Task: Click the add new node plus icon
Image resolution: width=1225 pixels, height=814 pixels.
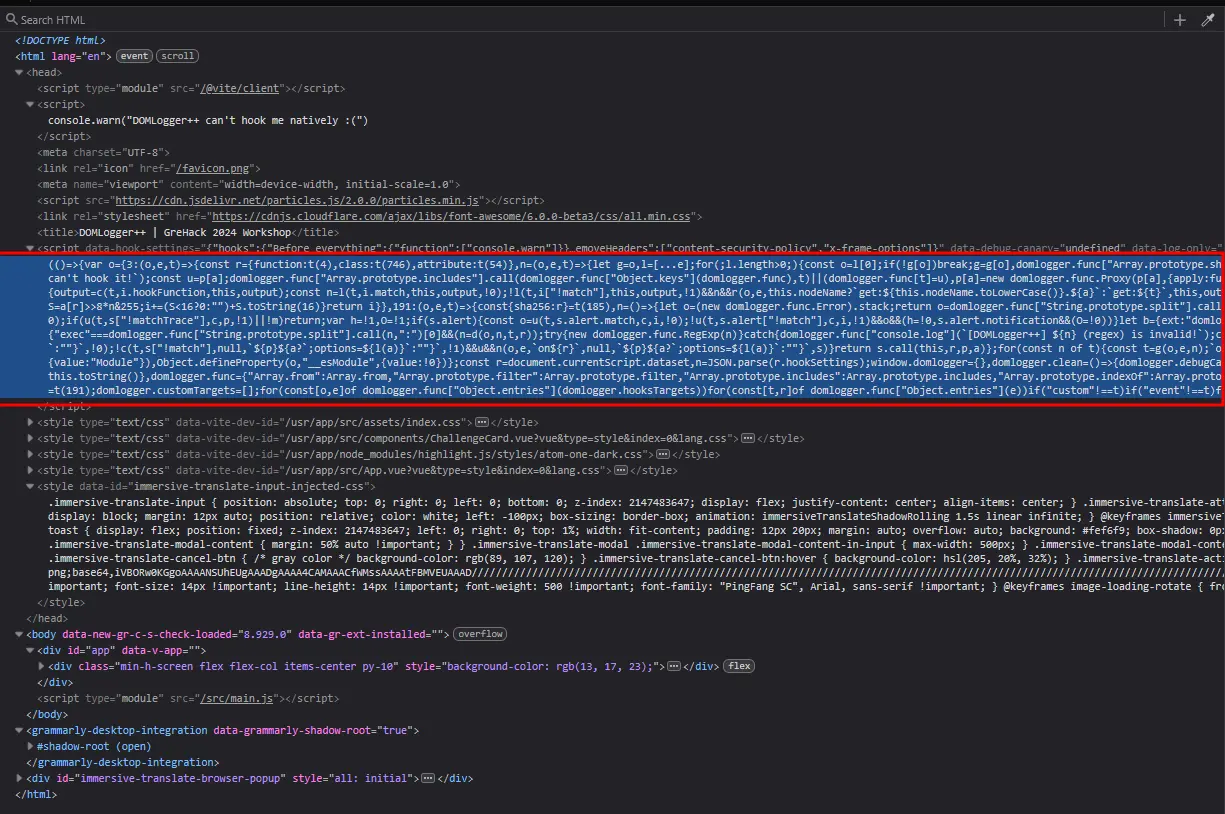Action: tap(1180, 20)
